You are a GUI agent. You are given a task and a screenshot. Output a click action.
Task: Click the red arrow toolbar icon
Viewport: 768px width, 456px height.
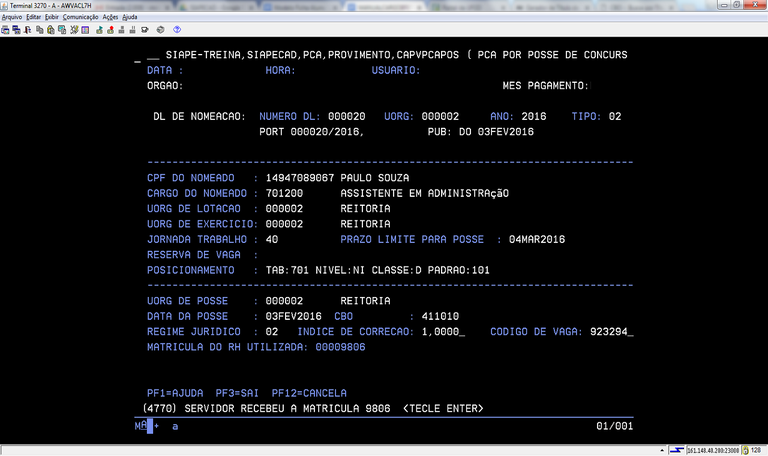click(111, 30)
